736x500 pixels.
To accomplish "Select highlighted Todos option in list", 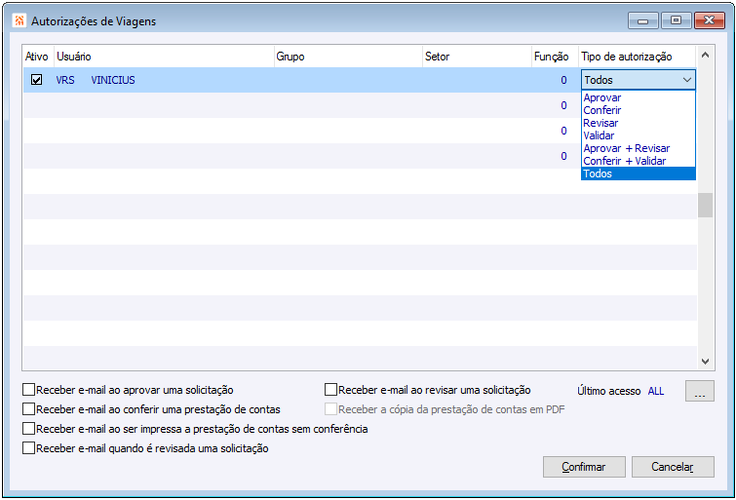I will tap(638, 174).
